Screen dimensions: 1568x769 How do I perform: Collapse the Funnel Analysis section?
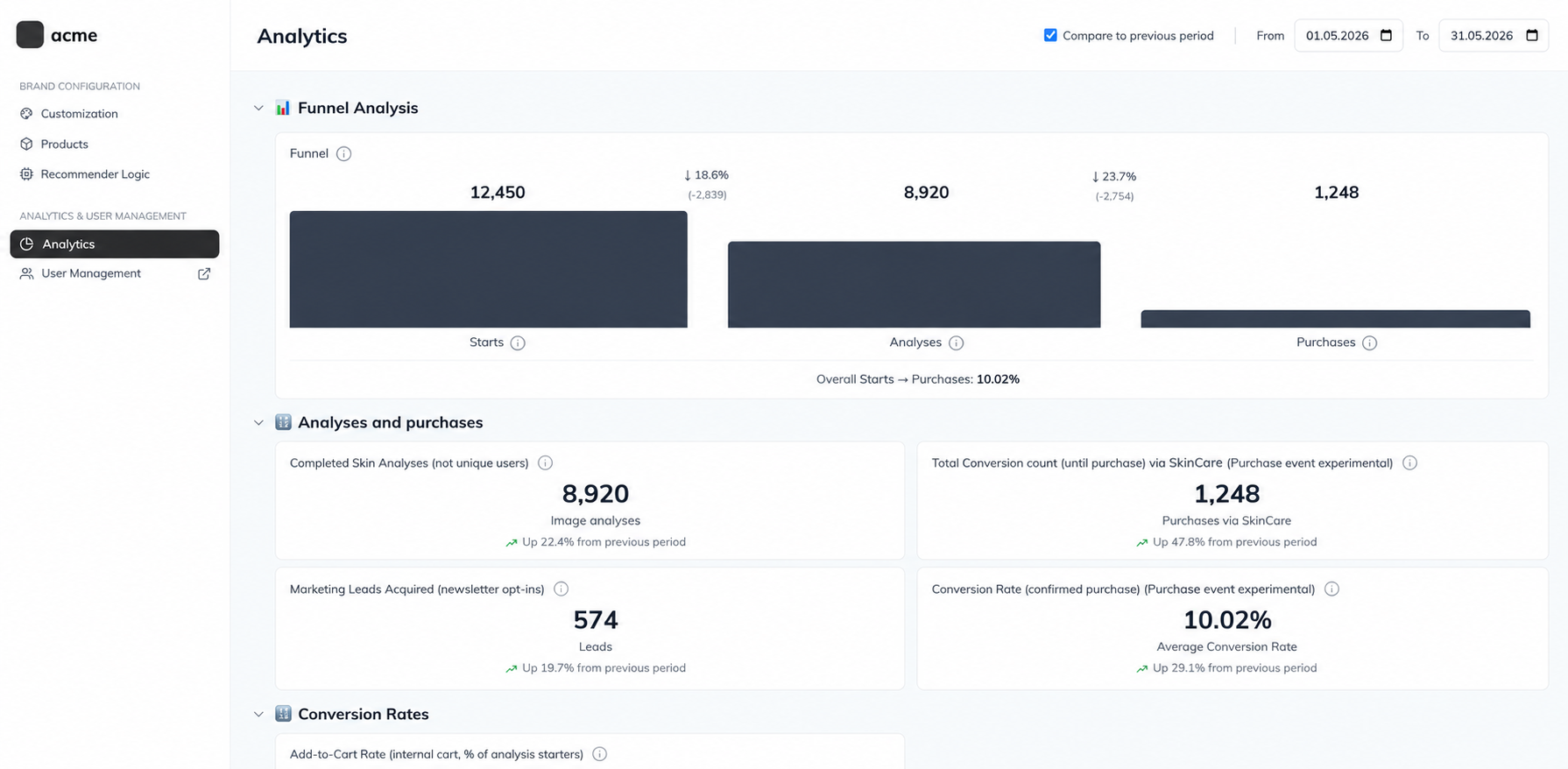(x=258, y=108)
